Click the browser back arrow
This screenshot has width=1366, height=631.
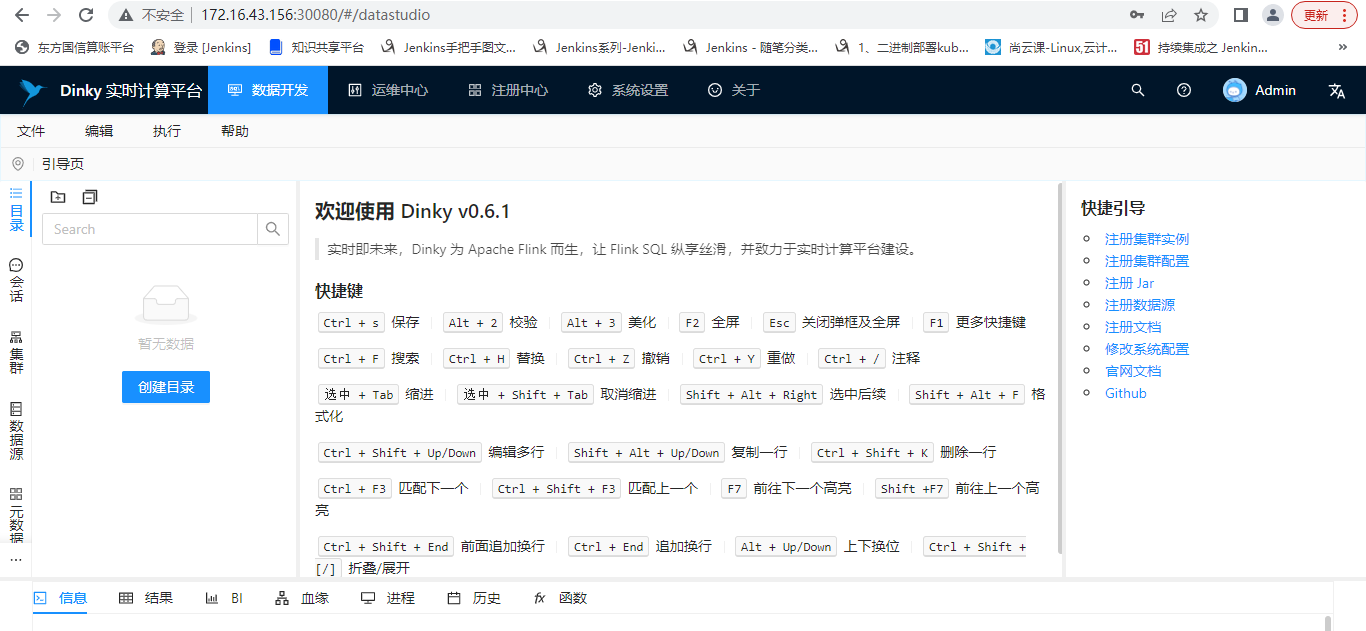pyautogui.click(x=22, y=15)
